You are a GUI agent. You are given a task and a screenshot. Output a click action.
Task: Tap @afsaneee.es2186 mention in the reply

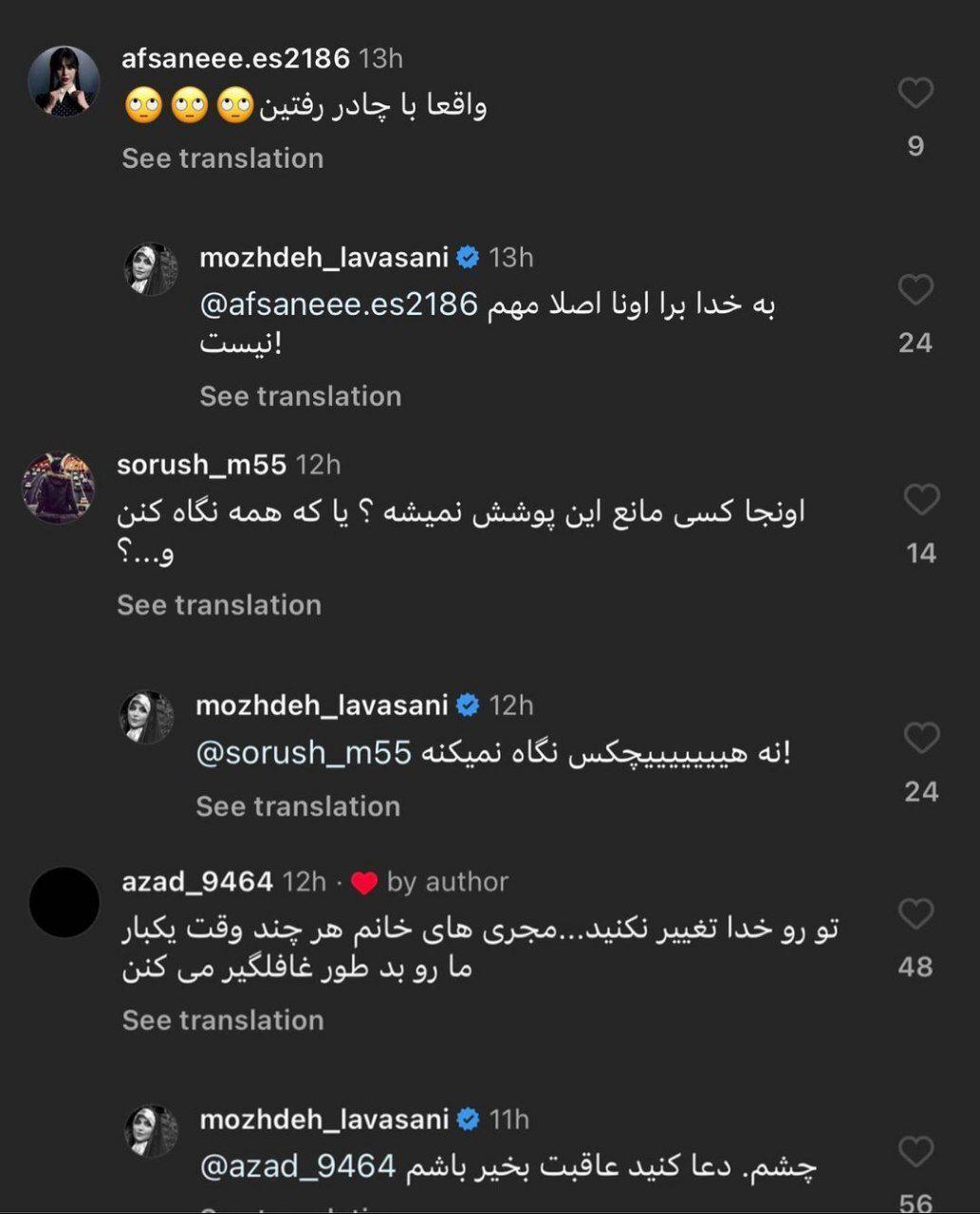tap(339, 304)
